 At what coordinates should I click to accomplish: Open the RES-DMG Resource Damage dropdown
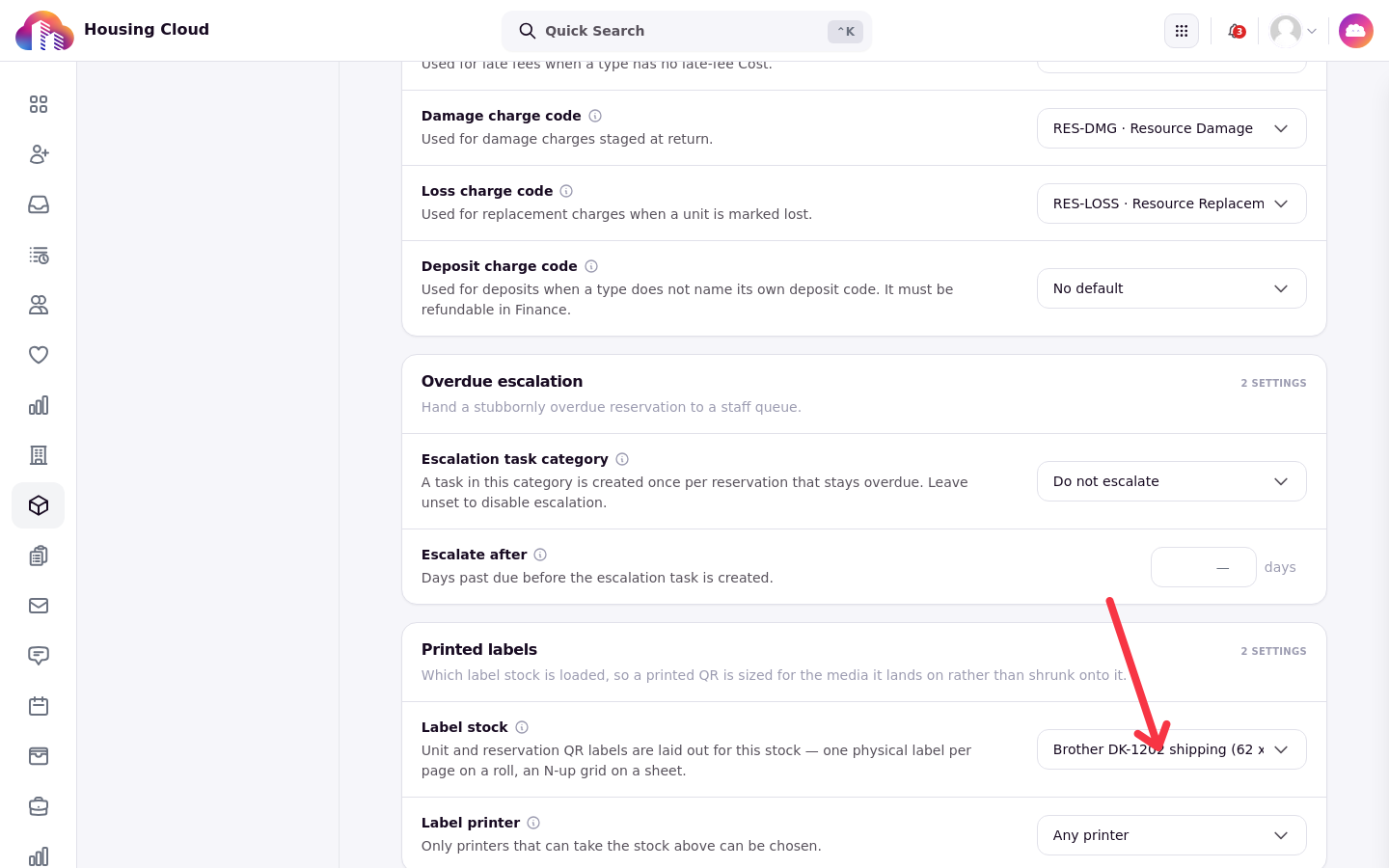[1172, 128]
